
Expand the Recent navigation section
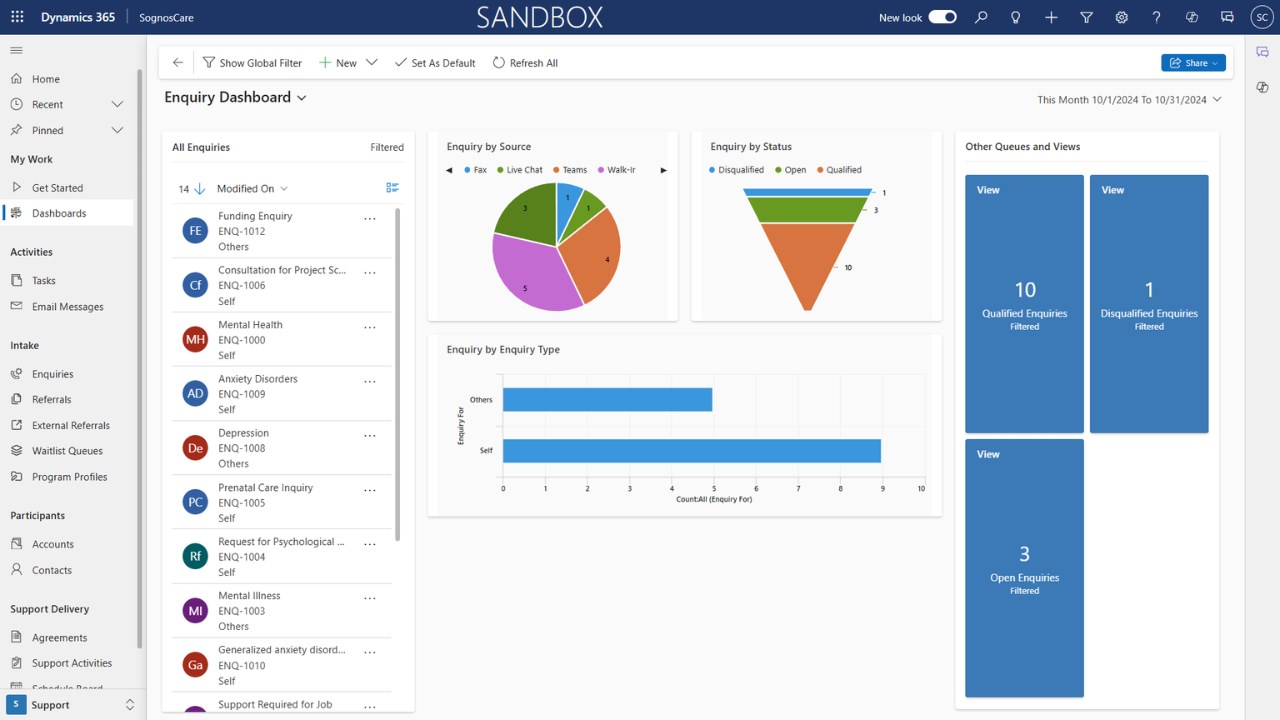click(x=117, y=104)
